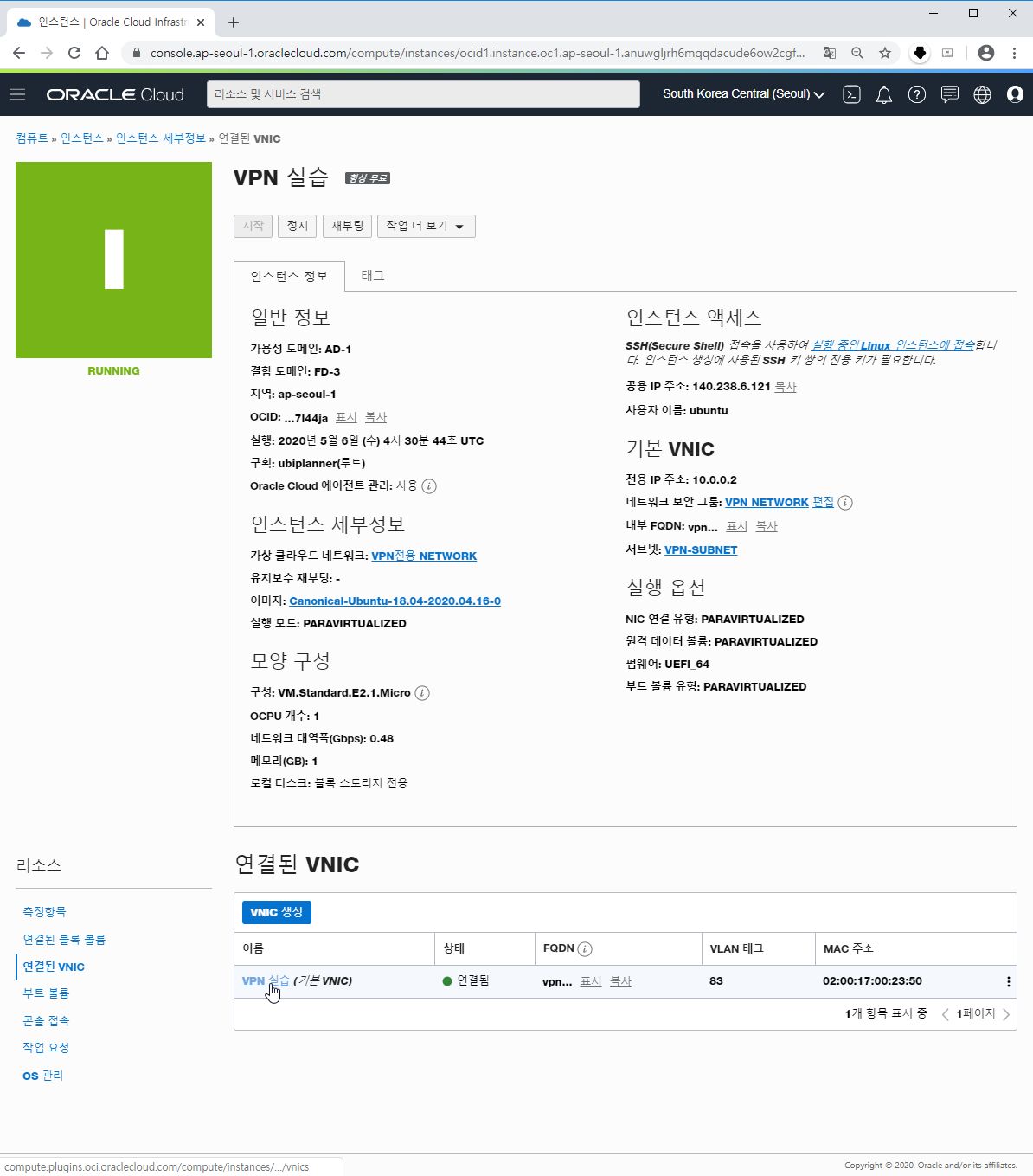
Task: Open the hamburger navigation menu
Action: [x=17, y=94]
